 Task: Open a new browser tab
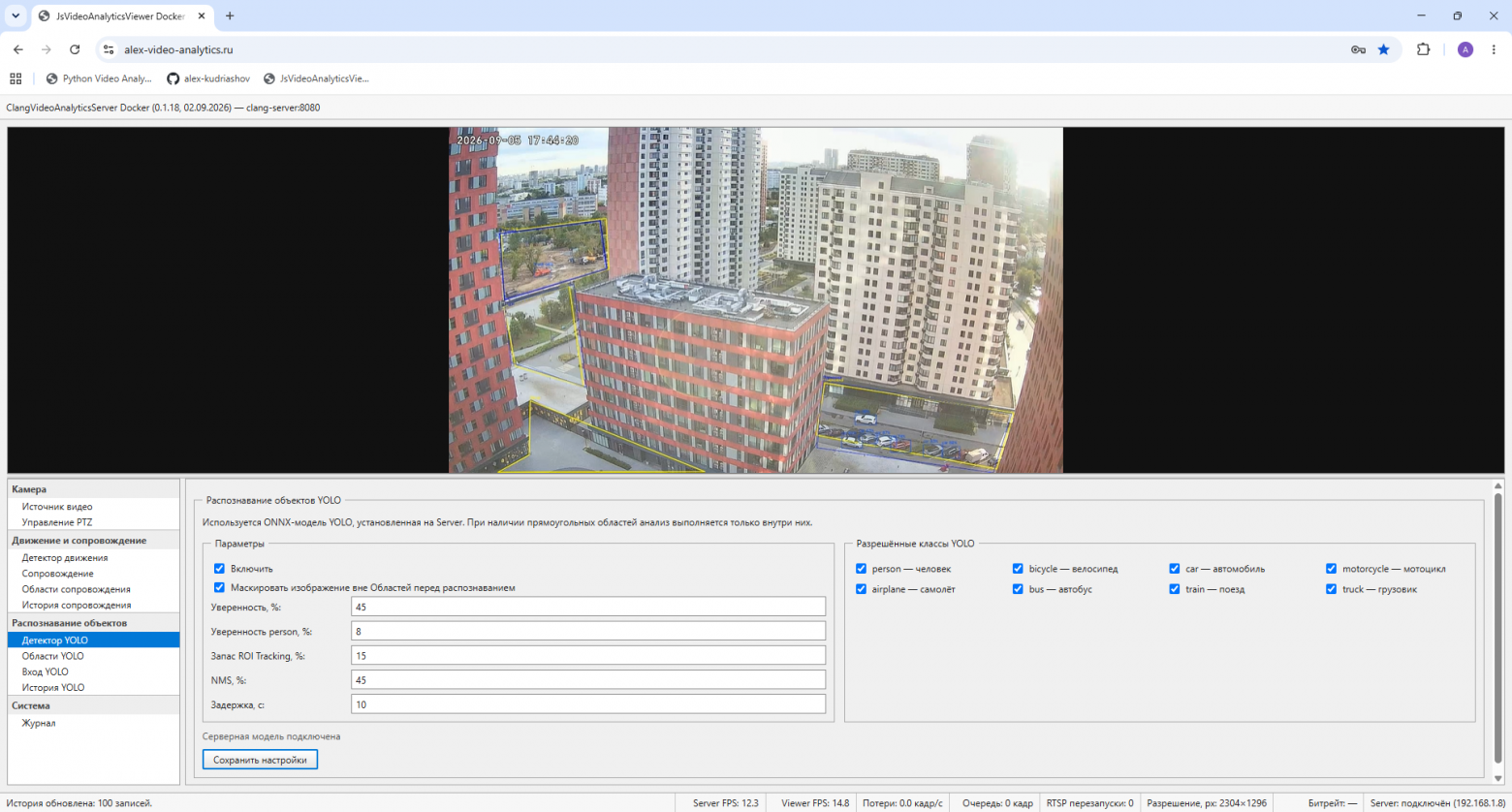click(230, 16)
